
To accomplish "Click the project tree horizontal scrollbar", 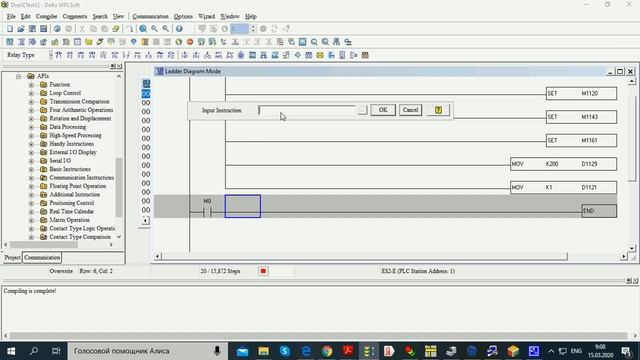I will click(x=44, y=244).
